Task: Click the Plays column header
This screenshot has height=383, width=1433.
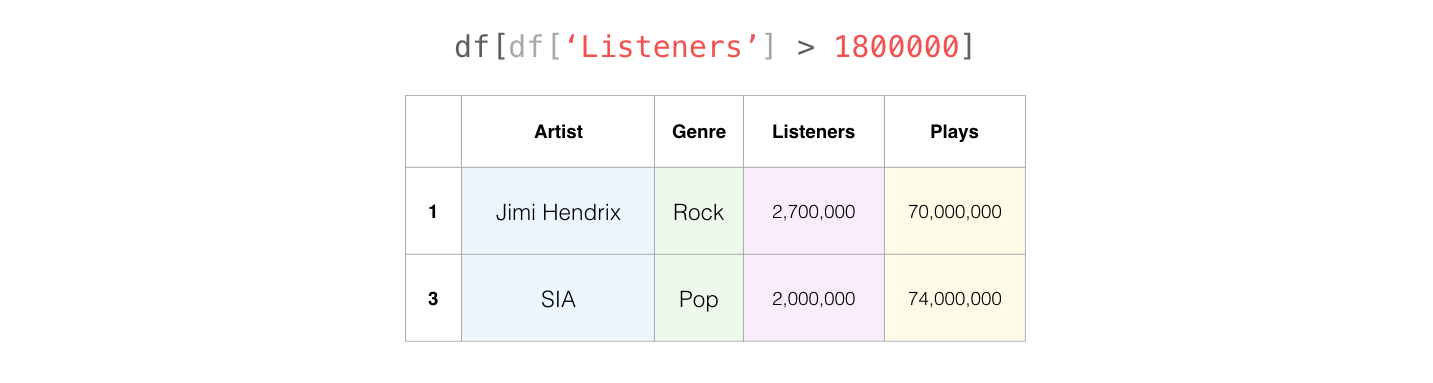Action: (x=955, y=131)
